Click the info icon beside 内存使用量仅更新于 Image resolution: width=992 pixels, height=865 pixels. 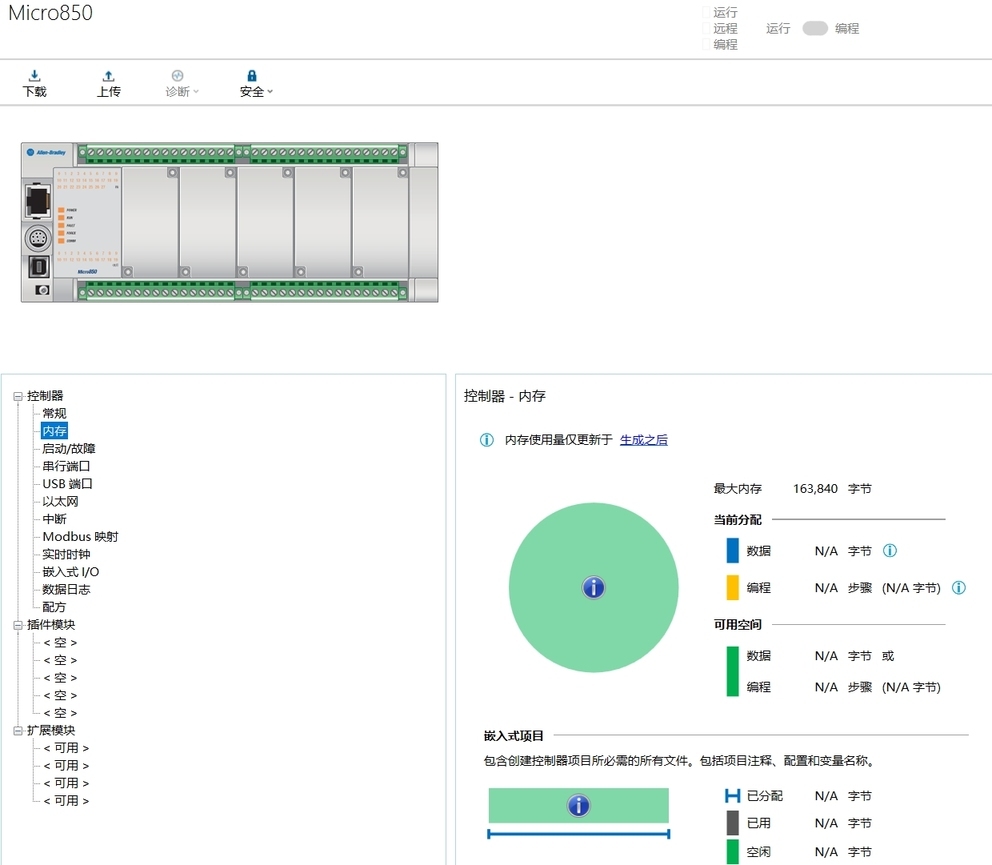coord(487,440)
